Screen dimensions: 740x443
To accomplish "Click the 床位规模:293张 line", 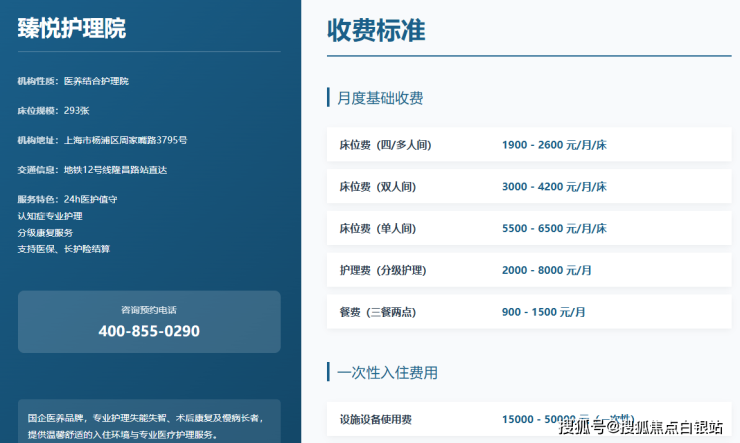I will point(53,110).
